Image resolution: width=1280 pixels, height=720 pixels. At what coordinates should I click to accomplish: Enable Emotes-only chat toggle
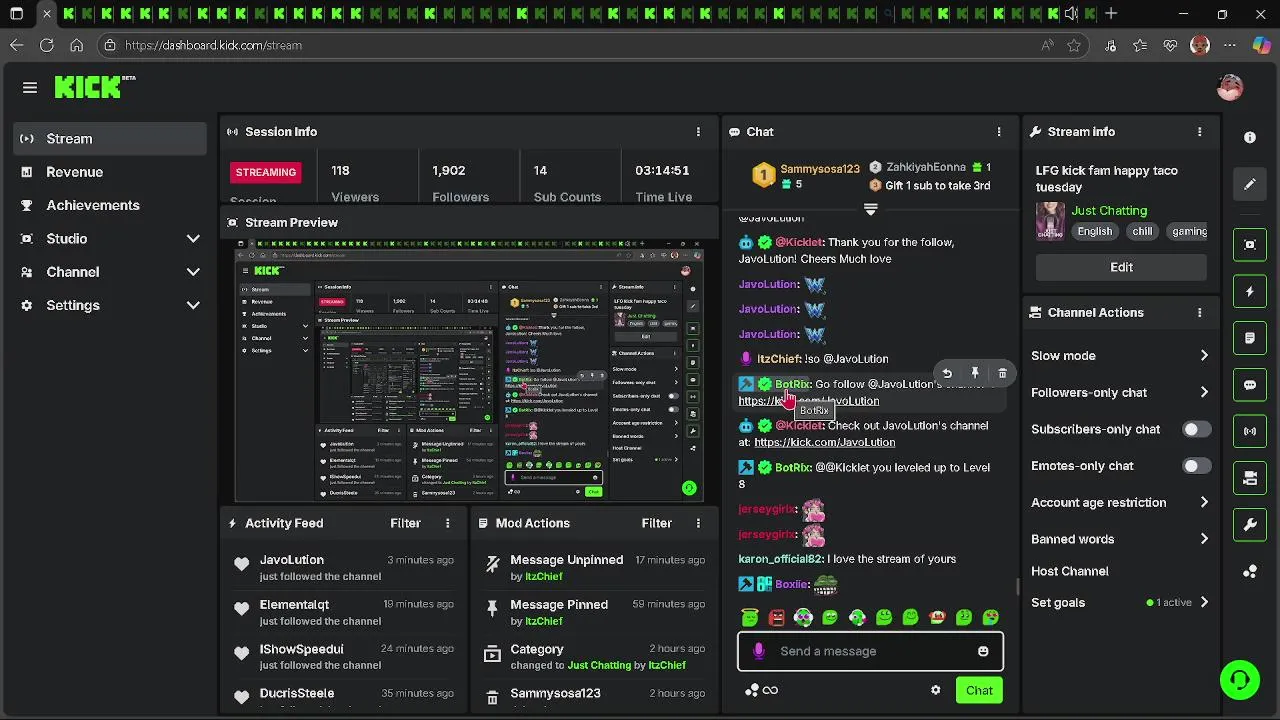[1196, 466]
